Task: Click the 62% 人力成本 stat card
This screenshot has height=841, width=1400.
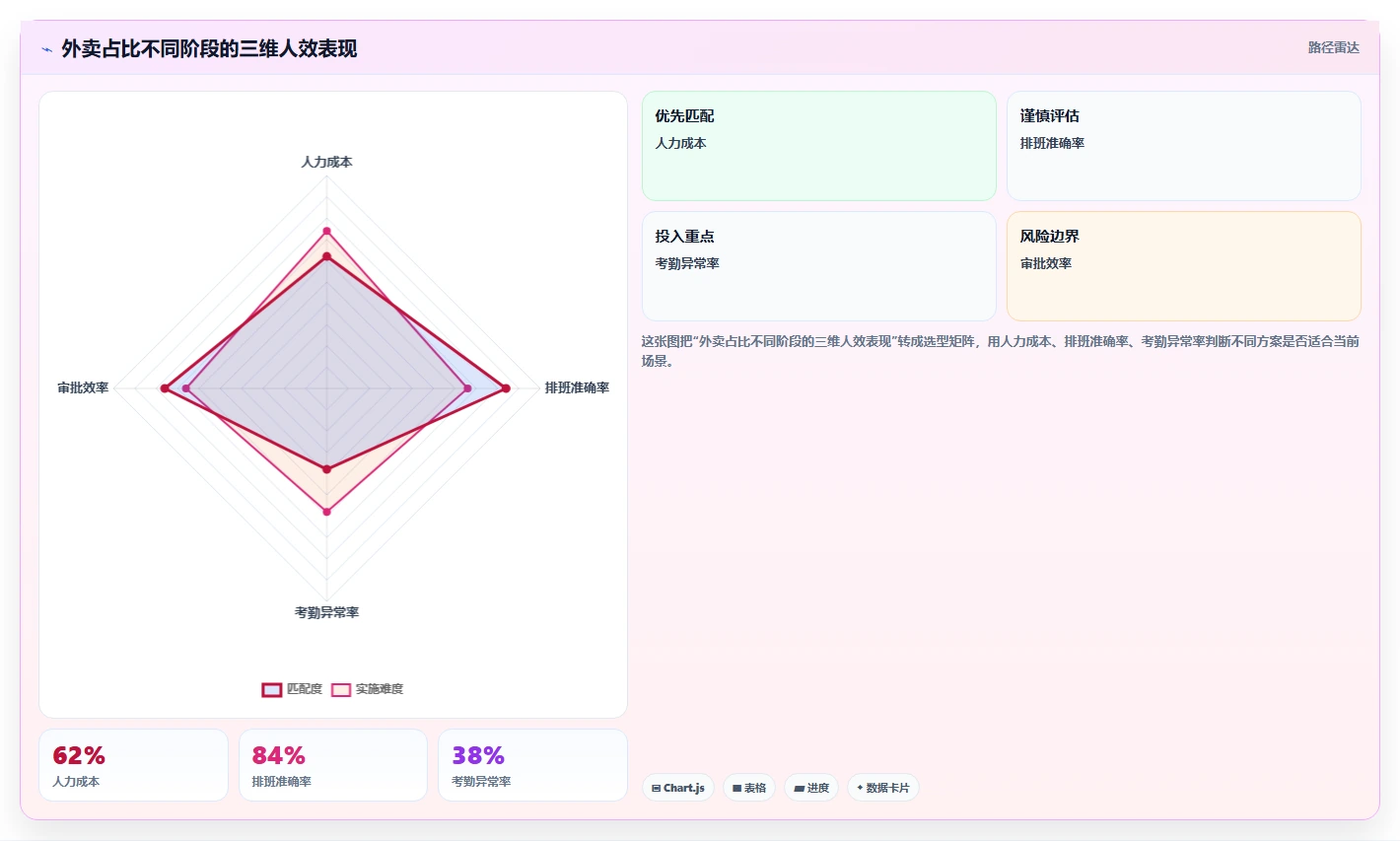Action: (x=133, y=765)
